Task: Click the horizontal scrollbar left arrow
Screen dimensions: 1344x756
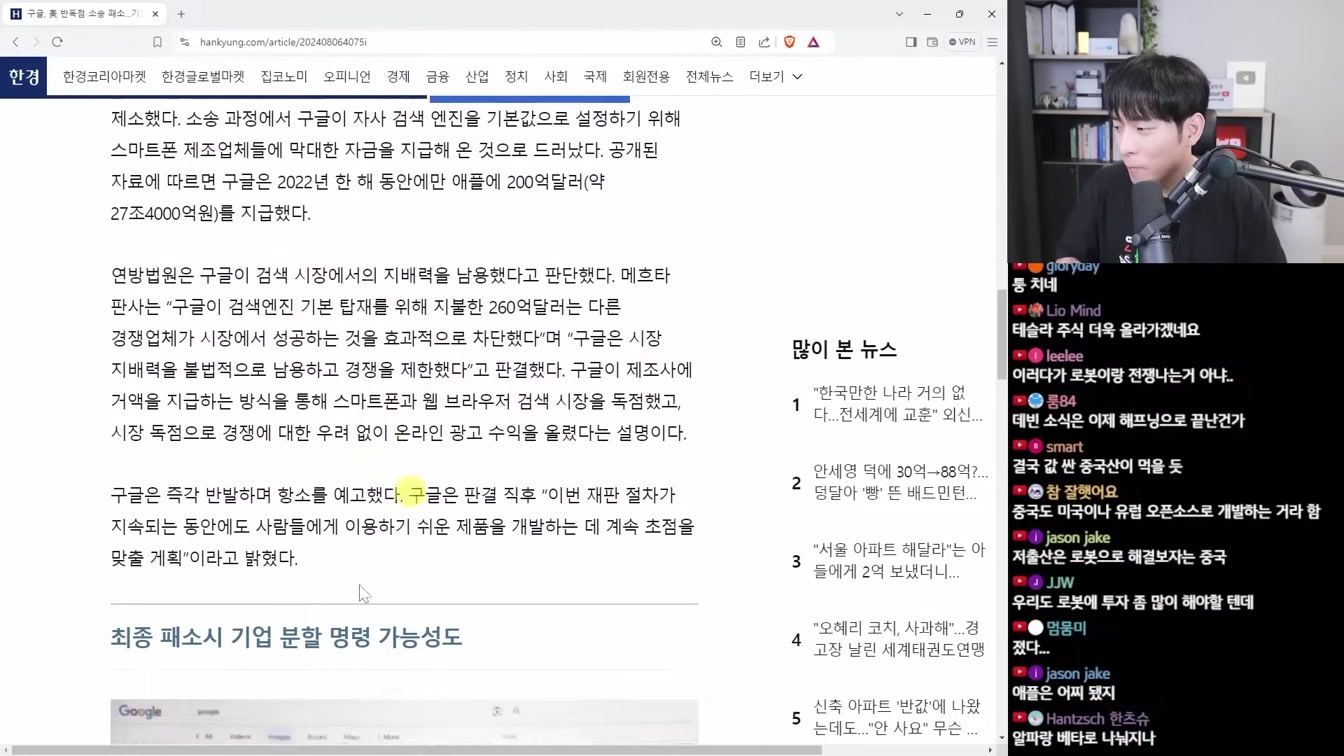Action: tap(5, 750)
